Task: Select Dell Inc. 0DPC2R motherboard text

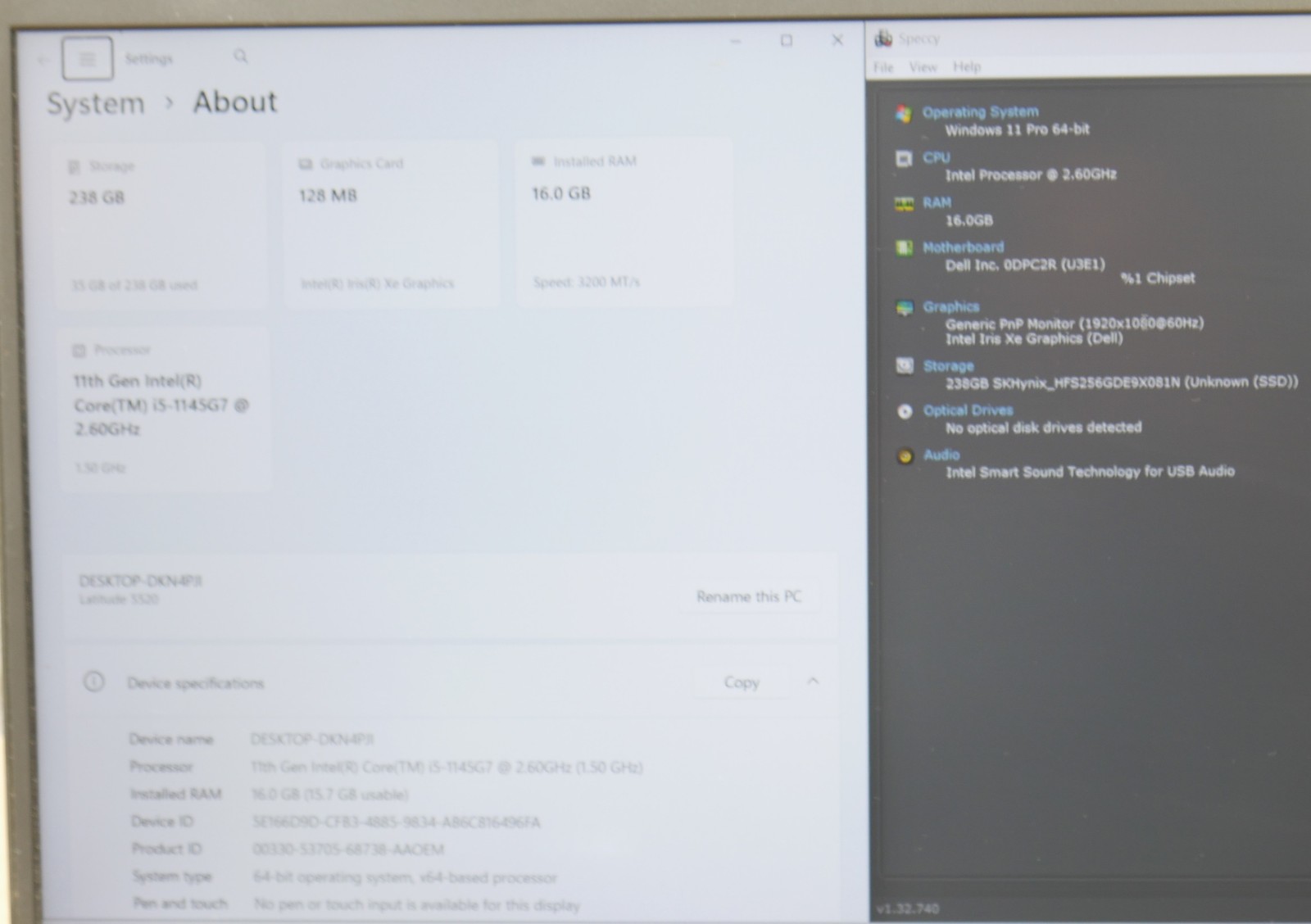Action: coord(1025,265)
